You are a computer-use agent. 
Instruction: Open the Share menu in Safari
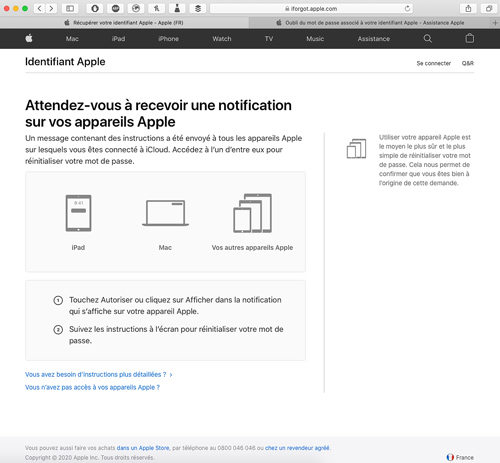click(468, 8)
